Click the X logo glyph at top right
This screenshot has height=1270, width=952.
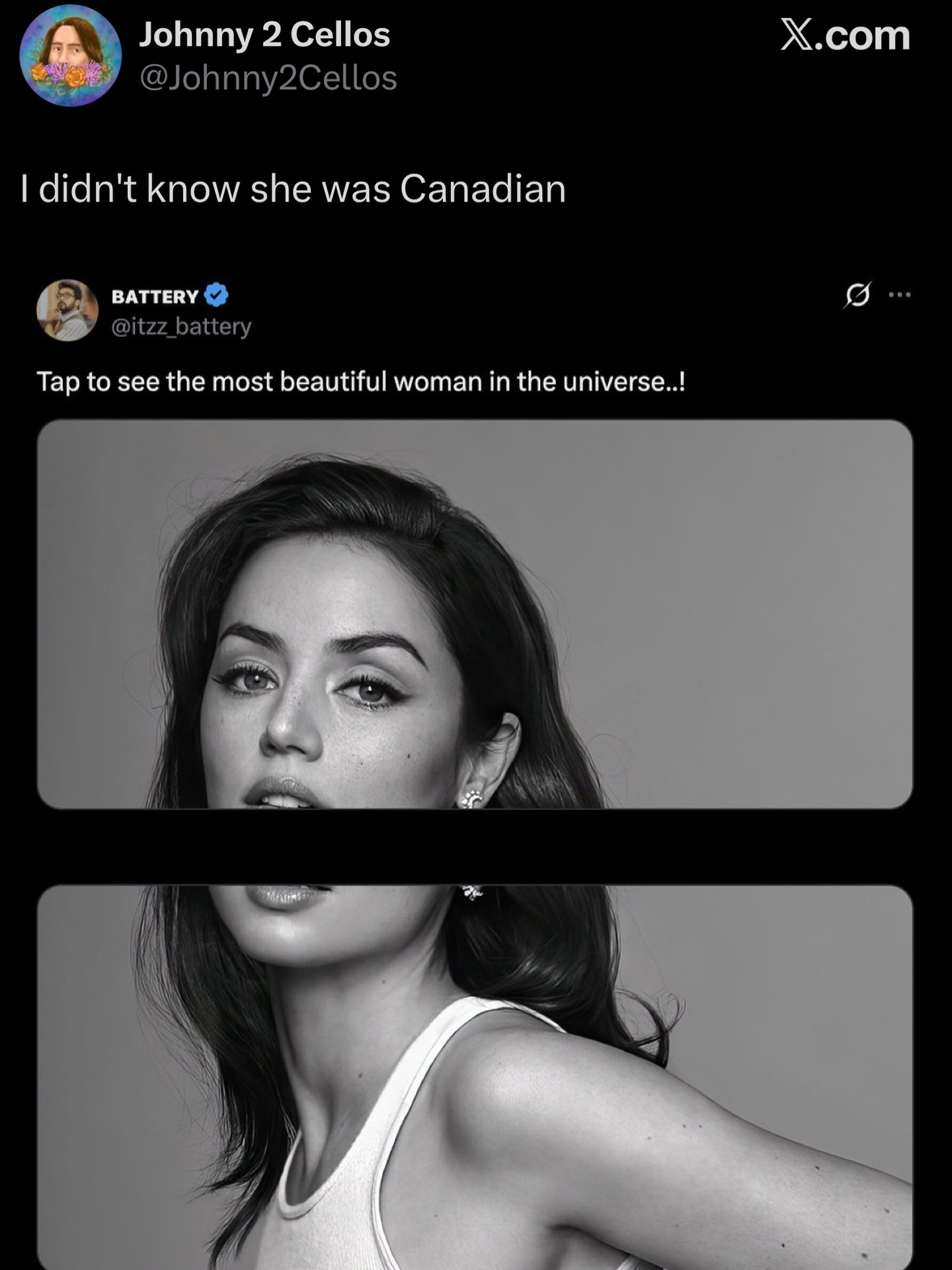[x=797, y=34]
